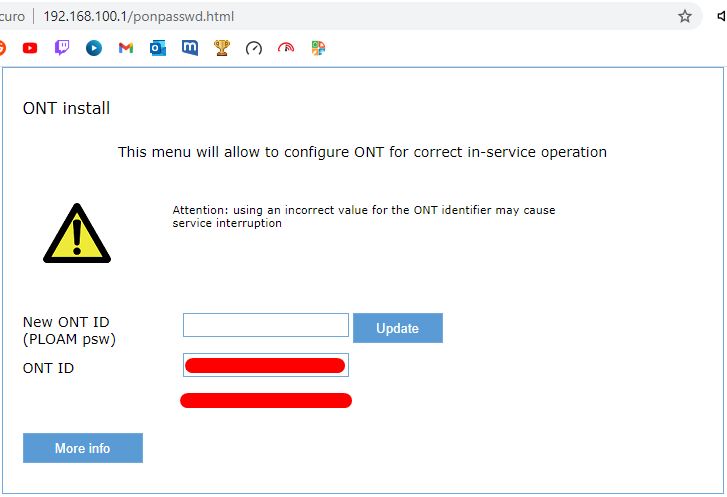Viewport: 727px width, 497px height.
Task: Click the More info button
Action: (x=83, y=448)
